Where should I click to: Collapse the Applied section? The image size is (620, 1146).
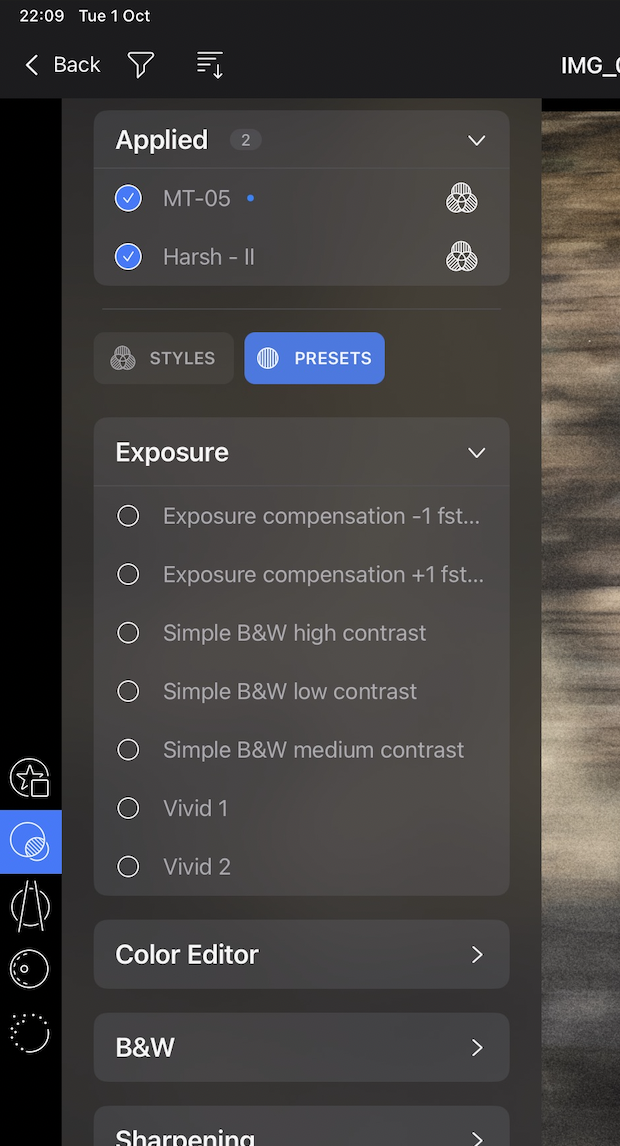point(477,140)
